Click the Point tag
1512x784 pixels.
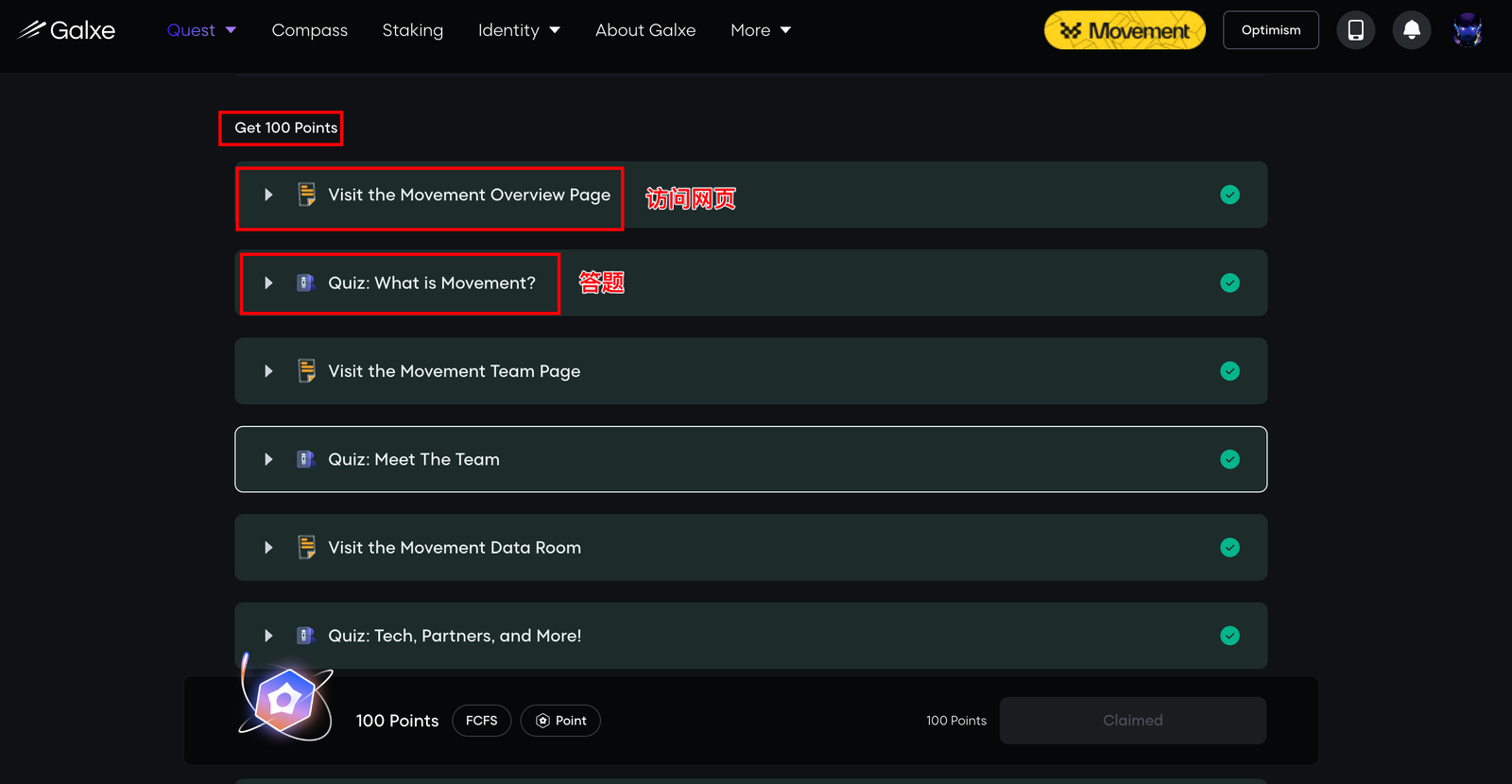(x=560, y=721)
